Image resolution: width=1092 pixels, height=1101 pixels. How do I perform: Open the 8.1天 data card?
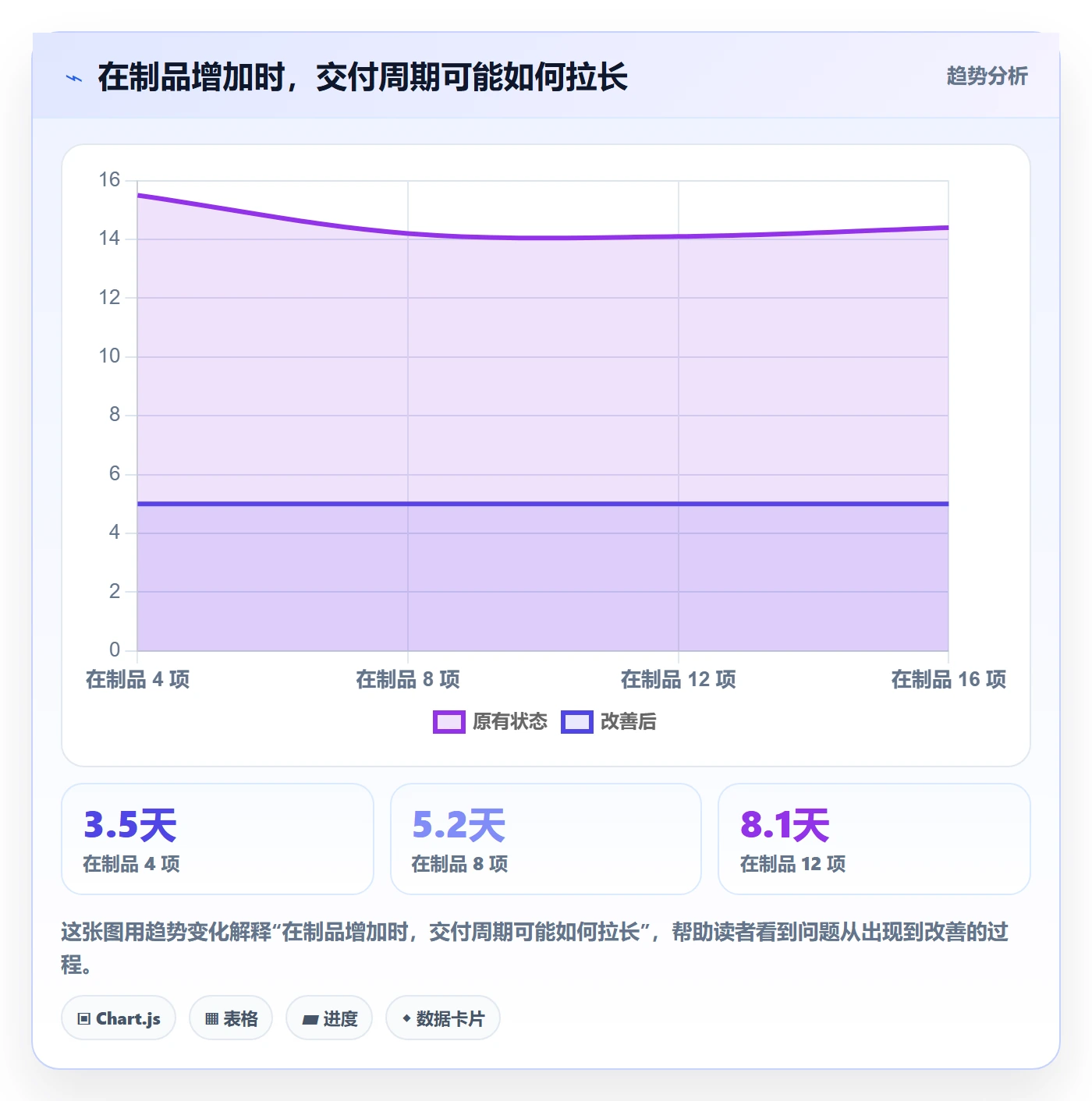(874, 839)
